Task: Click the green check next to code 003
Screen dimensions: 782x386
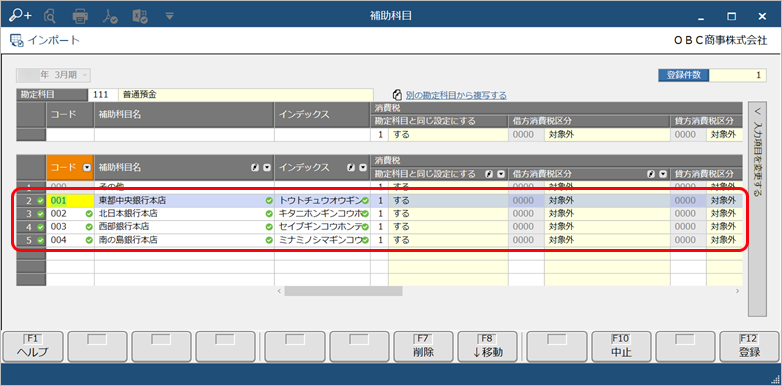Action: tap(89, 227)
